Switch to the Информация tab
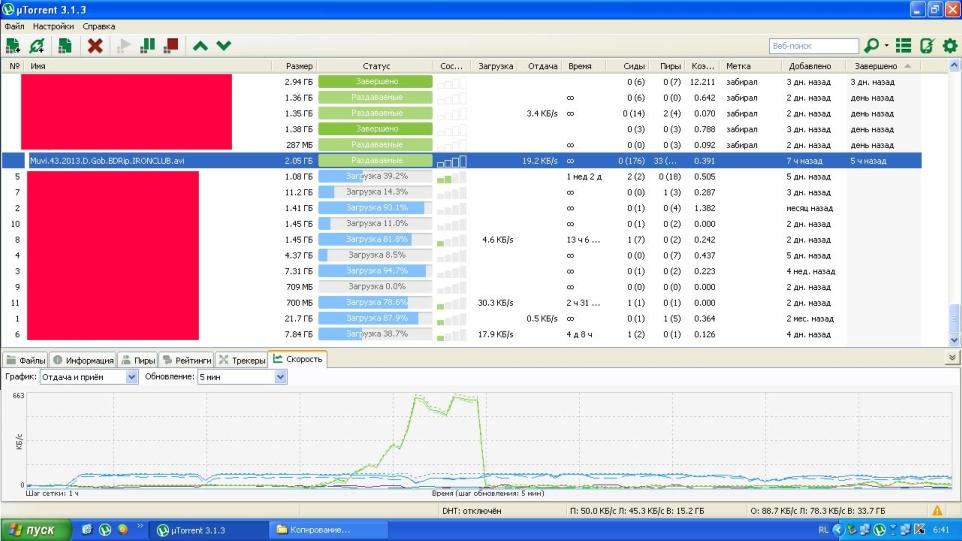The image size is (962, 541). click(x=83, y=360)
